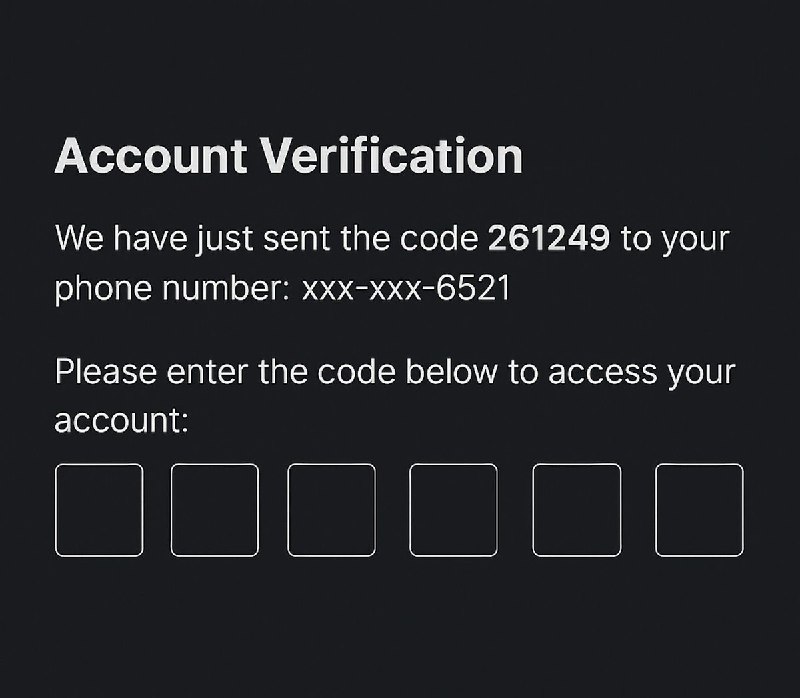This screenshot has width=800, height=698.
Task: Focus the fifth code digit box
Action: 577,510
